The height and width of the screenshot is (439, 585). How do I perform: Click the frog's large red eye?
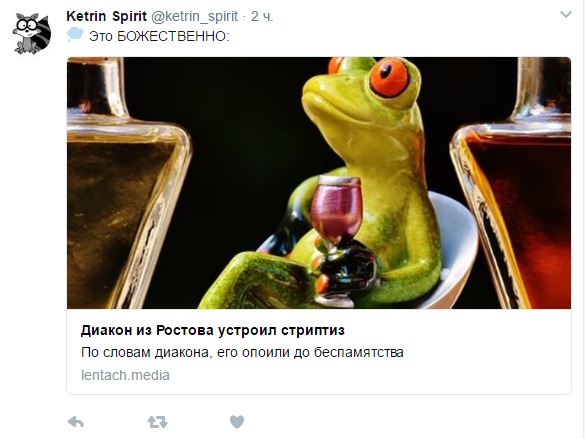click(389, 78)
